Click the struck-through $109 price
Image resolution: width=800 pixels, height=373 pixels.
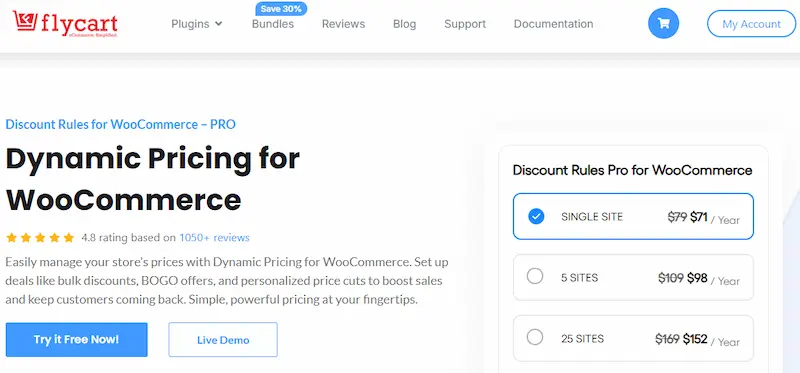point(671,278)
